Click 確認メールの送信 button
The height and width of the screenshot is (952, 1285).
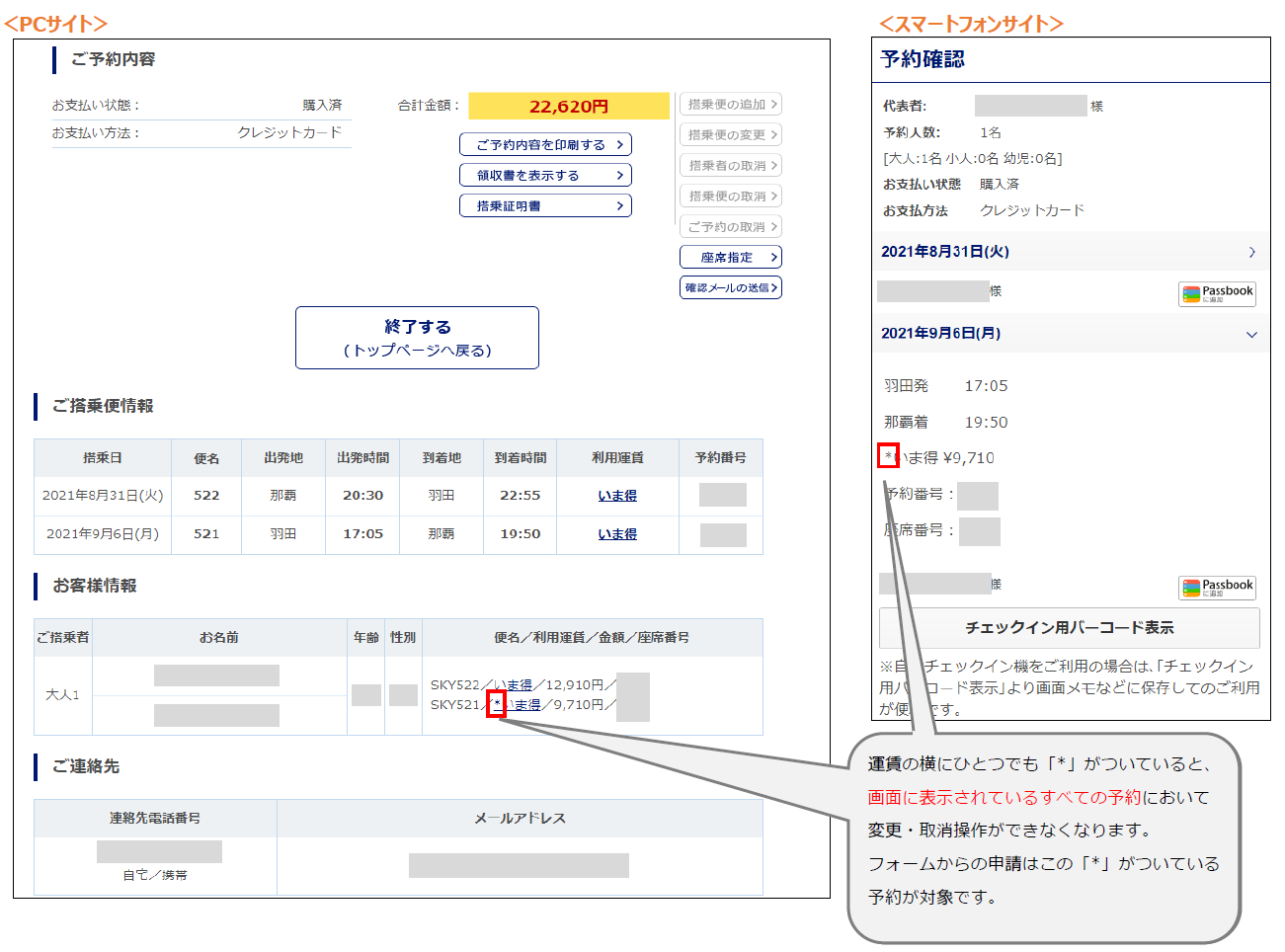pos(730,287)
